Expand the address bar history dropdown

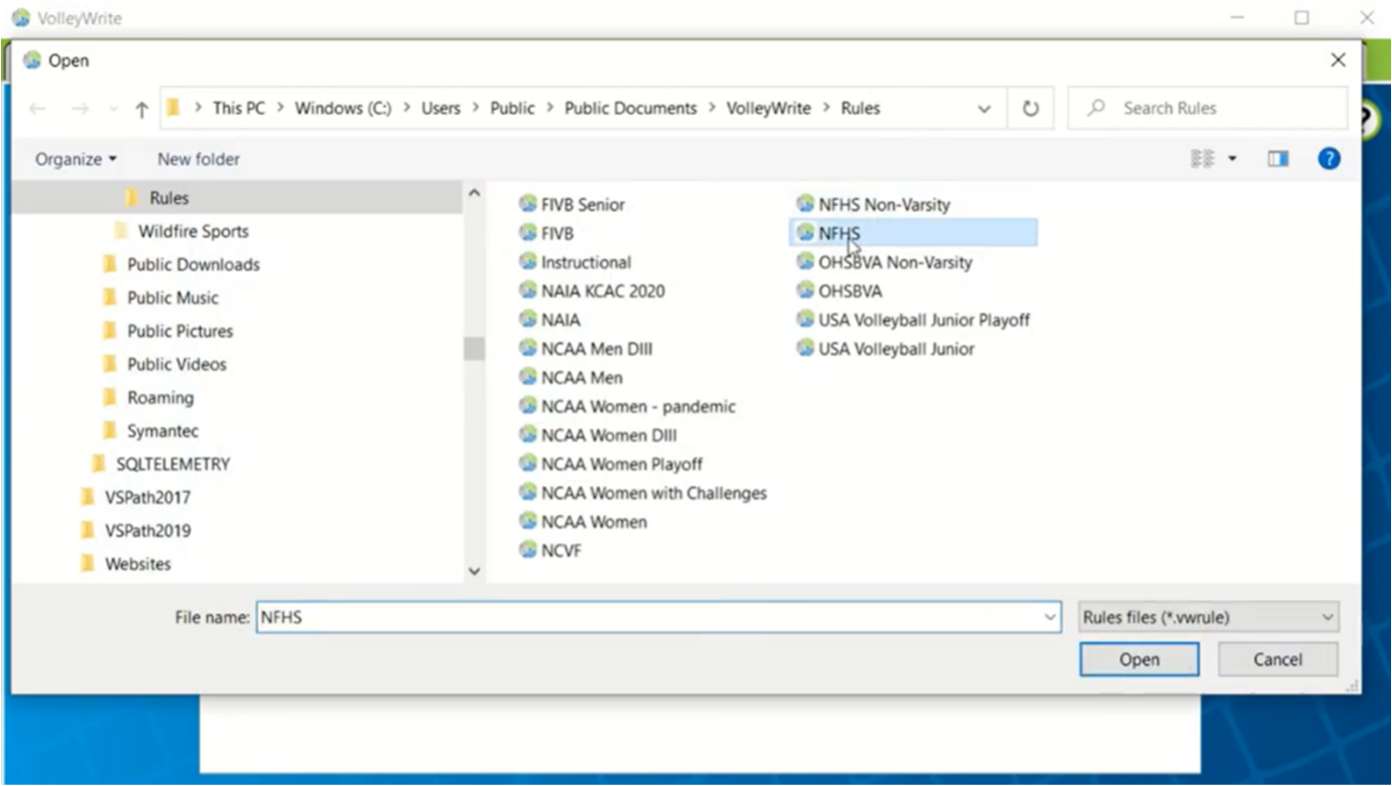[984, 109]
